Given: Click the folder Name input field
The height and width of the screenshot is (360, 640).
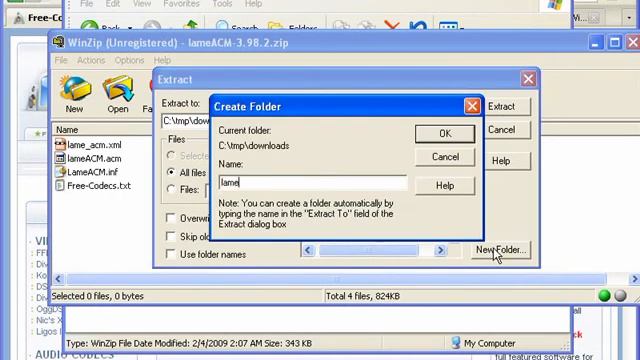Looking at the screenshot, I should (313, 182).
